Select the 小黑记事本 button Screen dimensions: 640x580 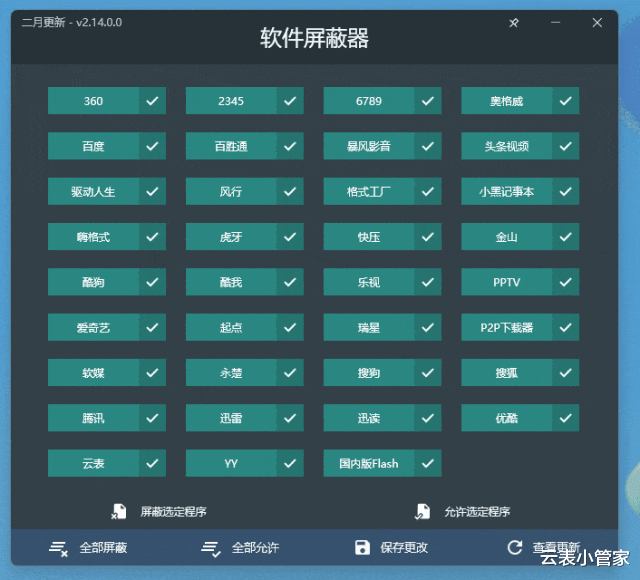507,191
